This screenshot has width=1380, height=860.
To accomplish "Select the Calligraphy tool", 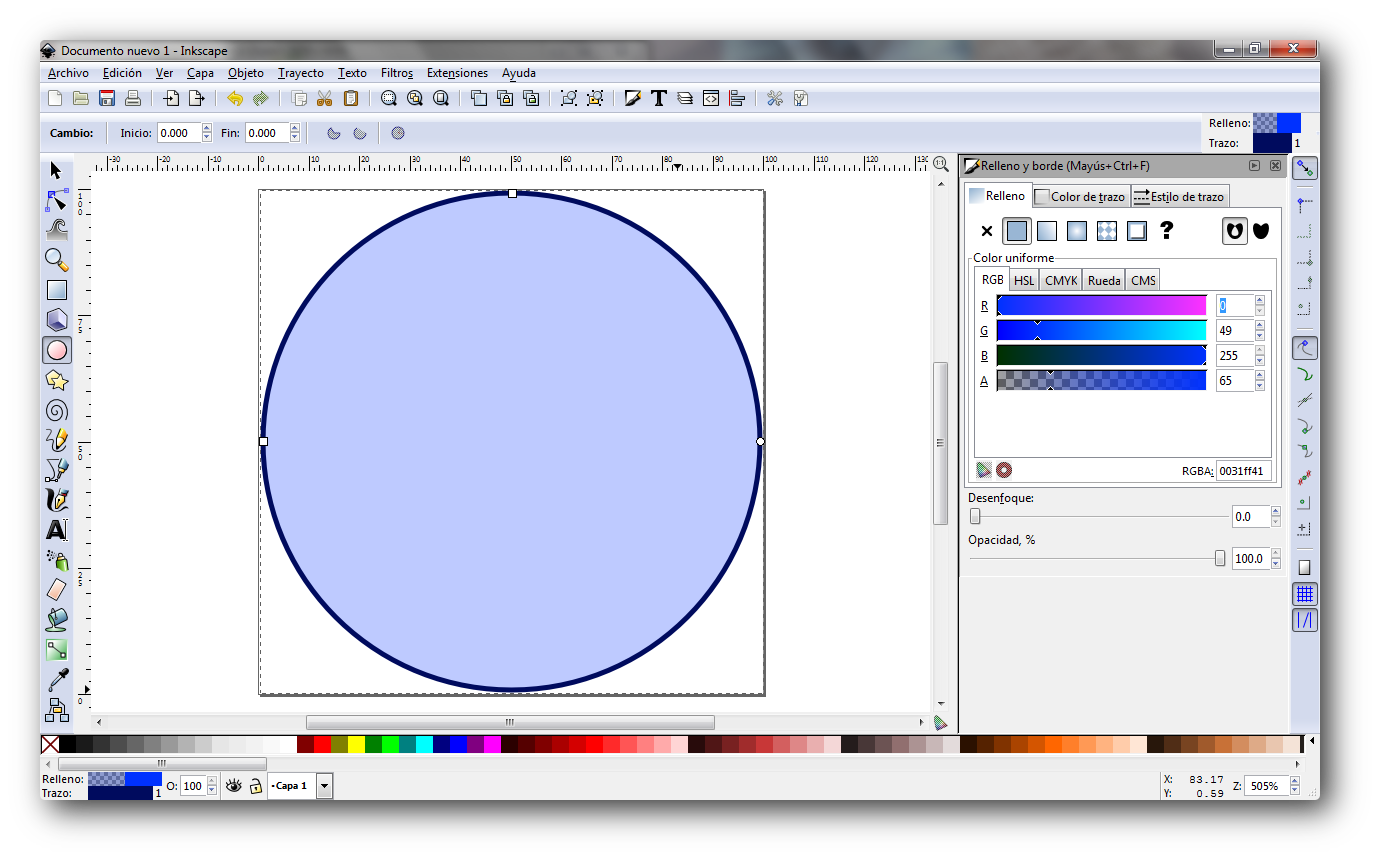I will pyautogui.click(x=57, y=499).
